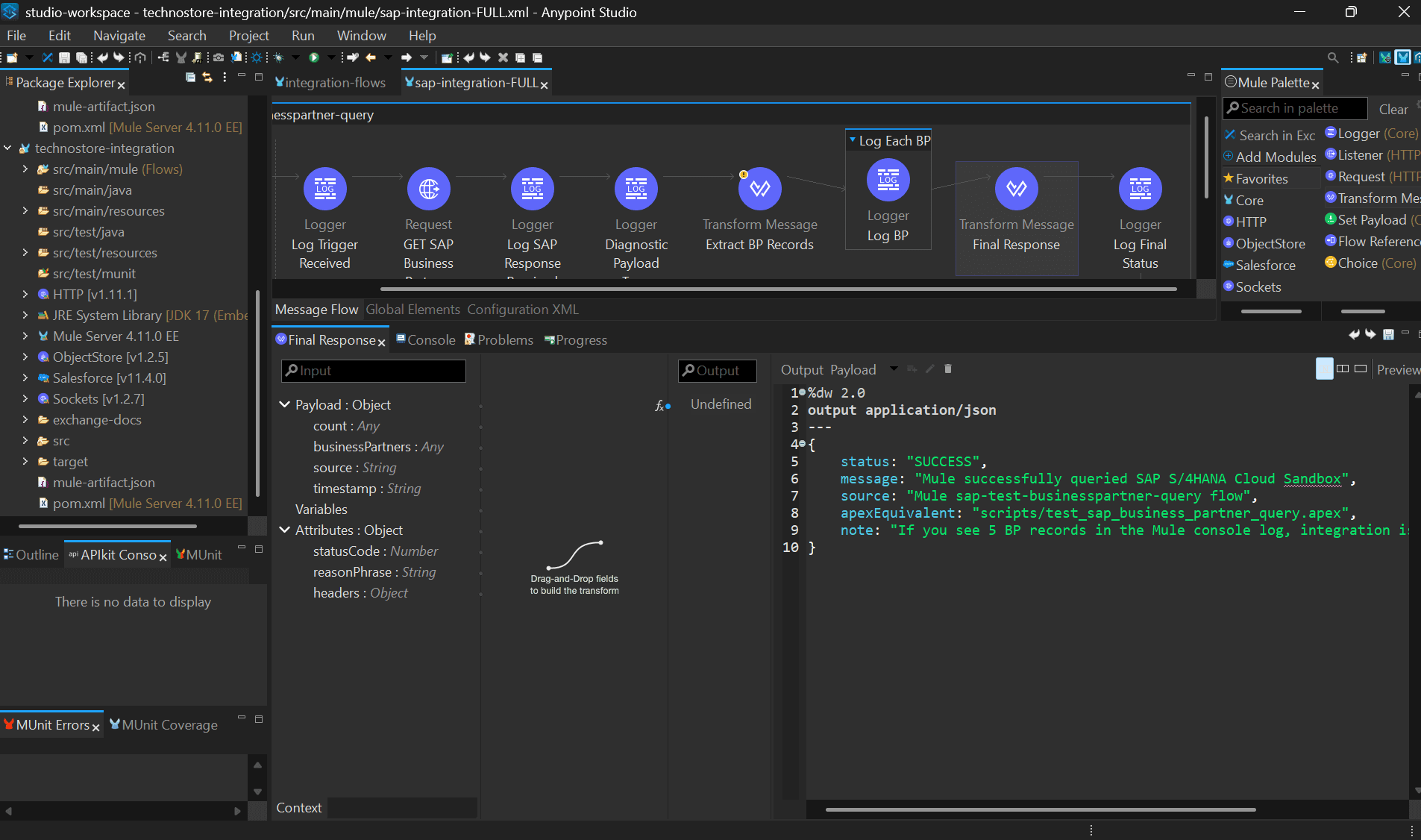Collapse Payload : Object input tree
This screenshot has height=840, width=1421.
[x=284, y=404]
